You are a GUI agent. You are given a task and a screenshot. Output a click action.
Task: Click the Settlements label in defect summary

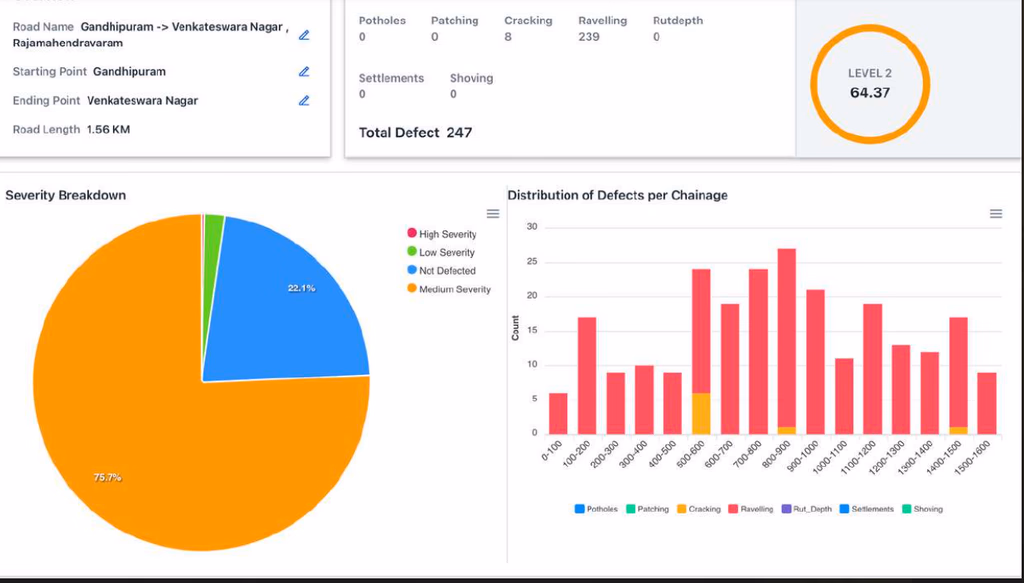[391, 78]
